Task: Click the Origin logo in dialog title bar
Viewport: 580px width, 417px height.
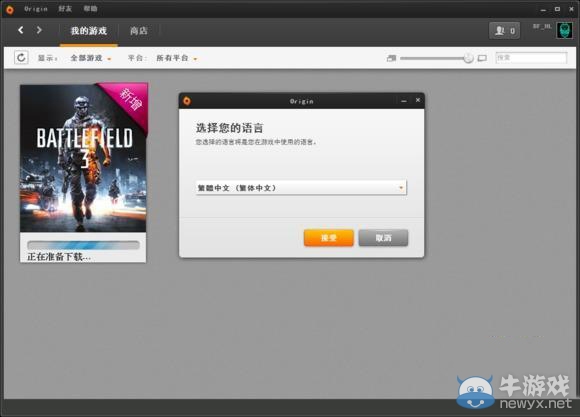Action: pos(187,101)
